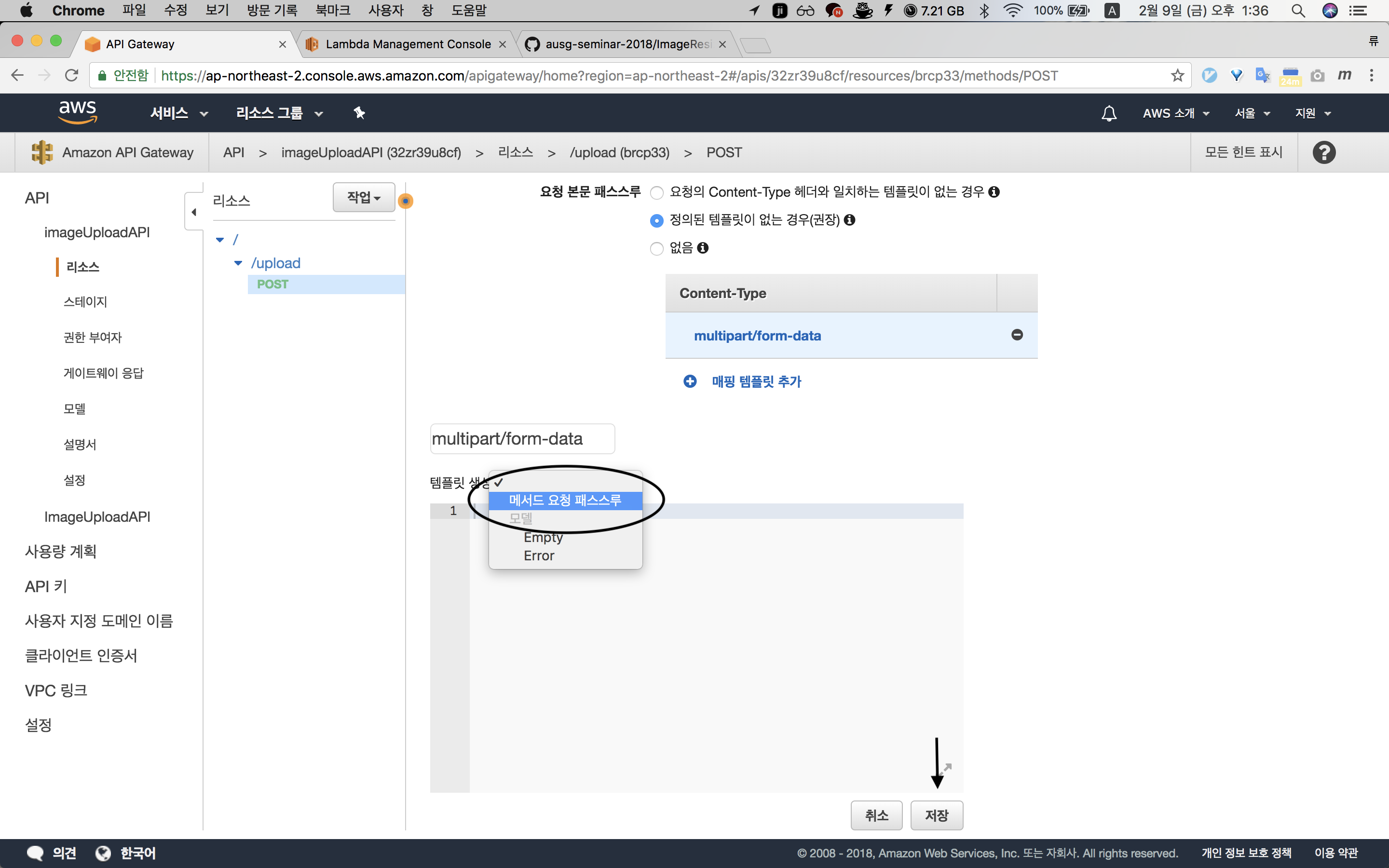Choose 메서드 요청 패스스루 from the template list

pyautogui.click(x=565, y=500)
